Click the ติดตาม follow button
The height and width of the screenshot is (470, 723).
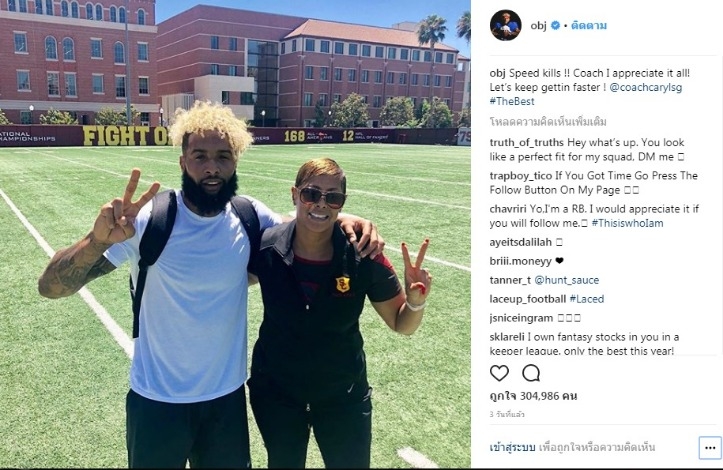click(x=589, y=26)
